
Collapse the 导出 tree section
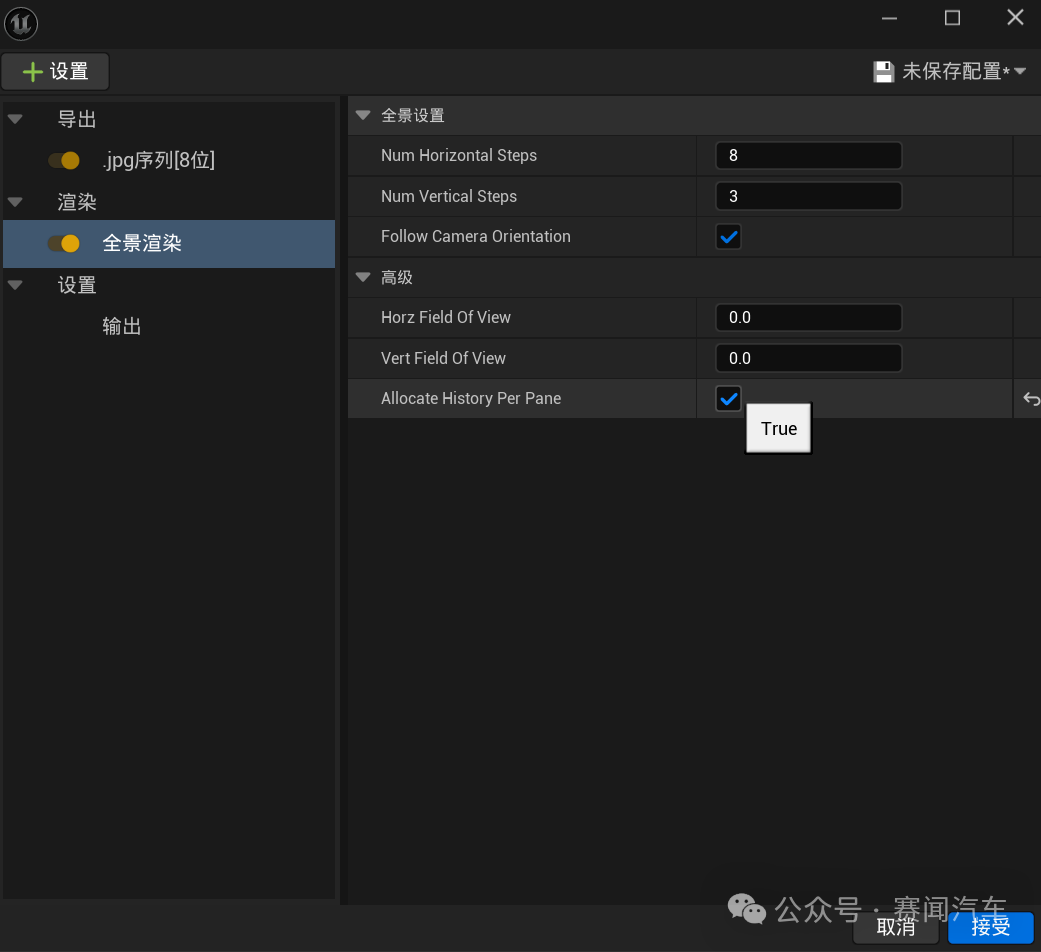coord(14,118)
